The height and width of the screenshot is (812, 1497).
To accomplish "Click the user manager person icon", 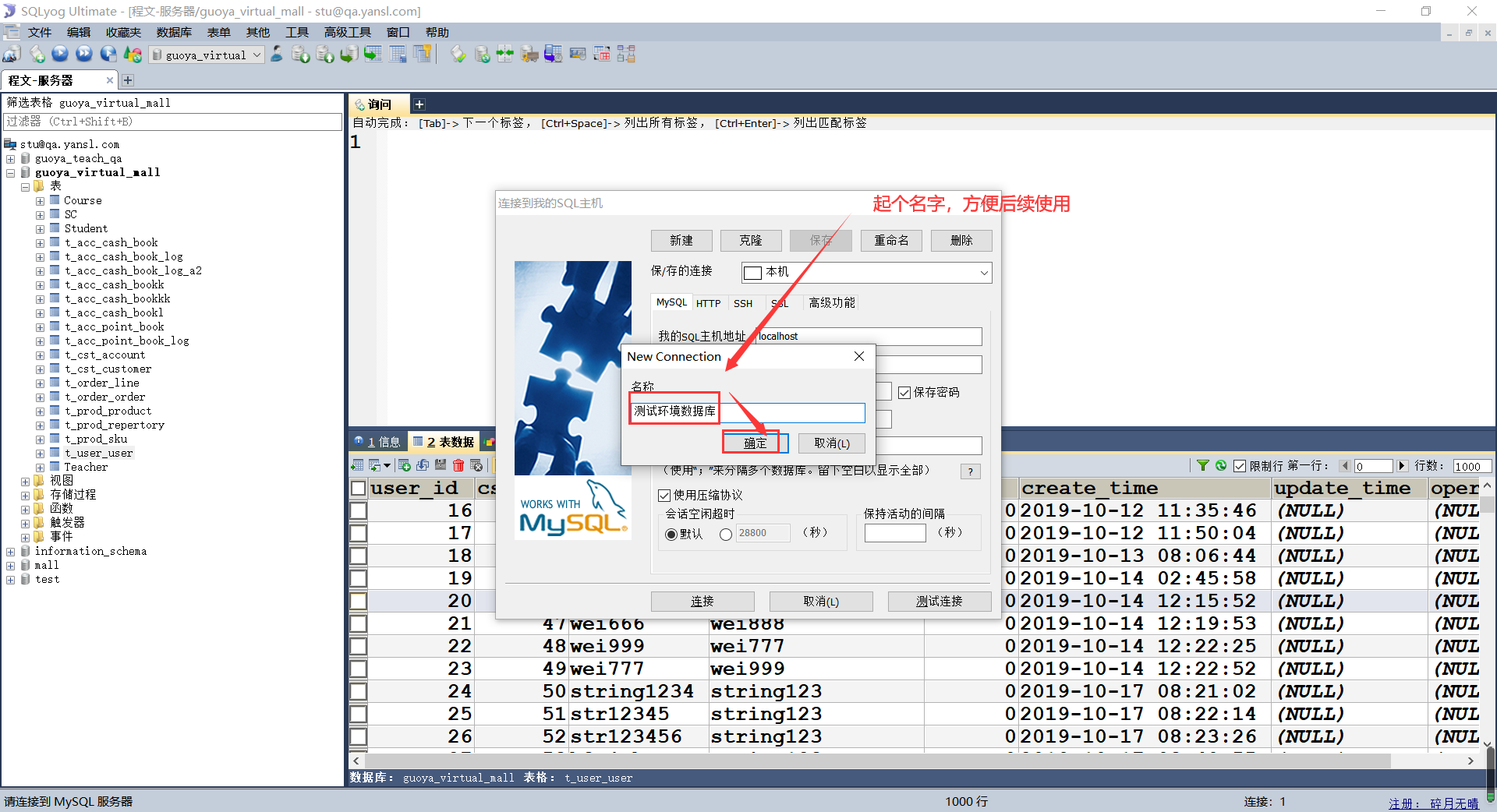I will click(277, 54).
